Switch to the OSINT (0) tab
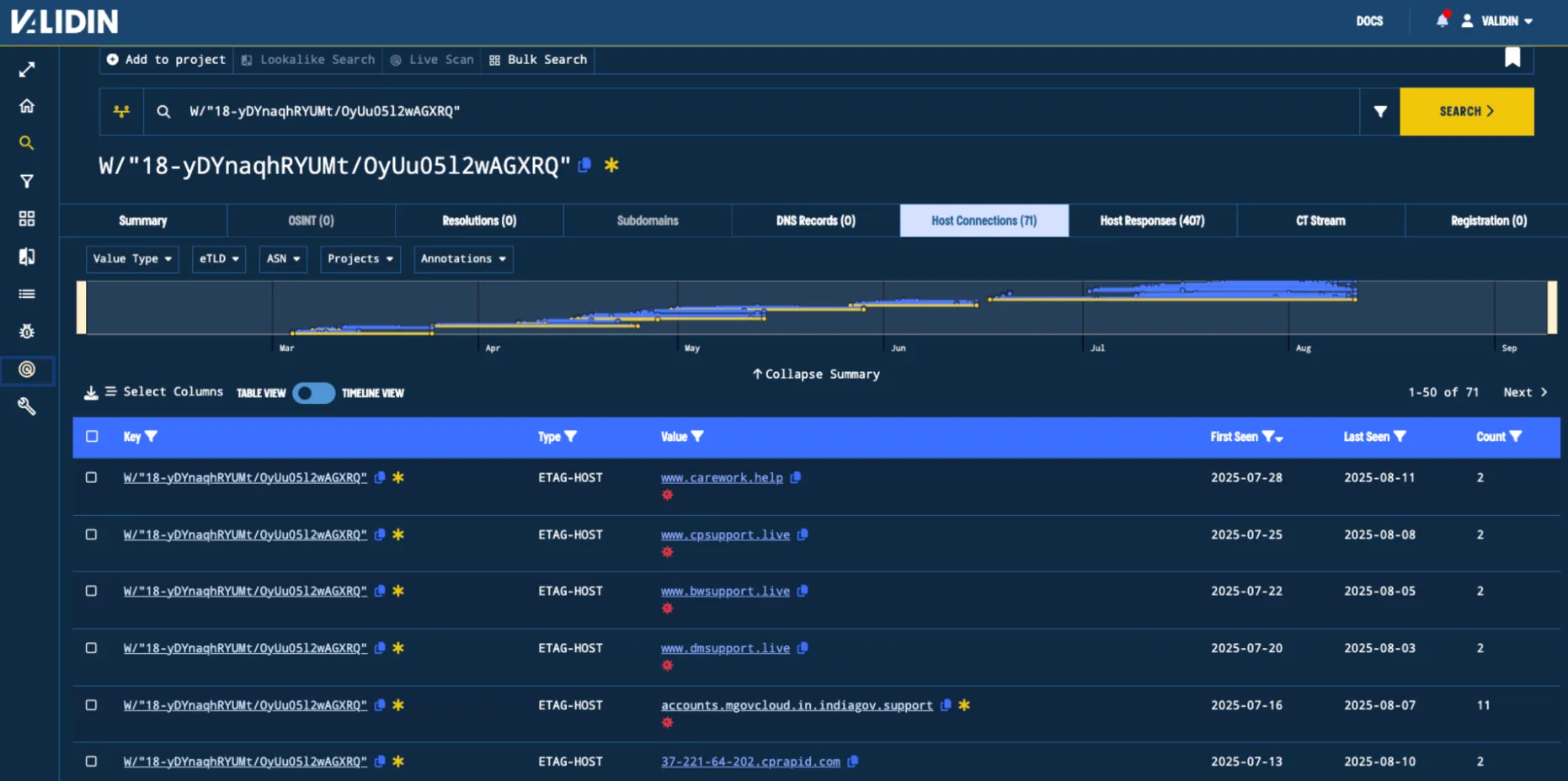The height and width of the screenshot is (781, 1568). point(312,220)
